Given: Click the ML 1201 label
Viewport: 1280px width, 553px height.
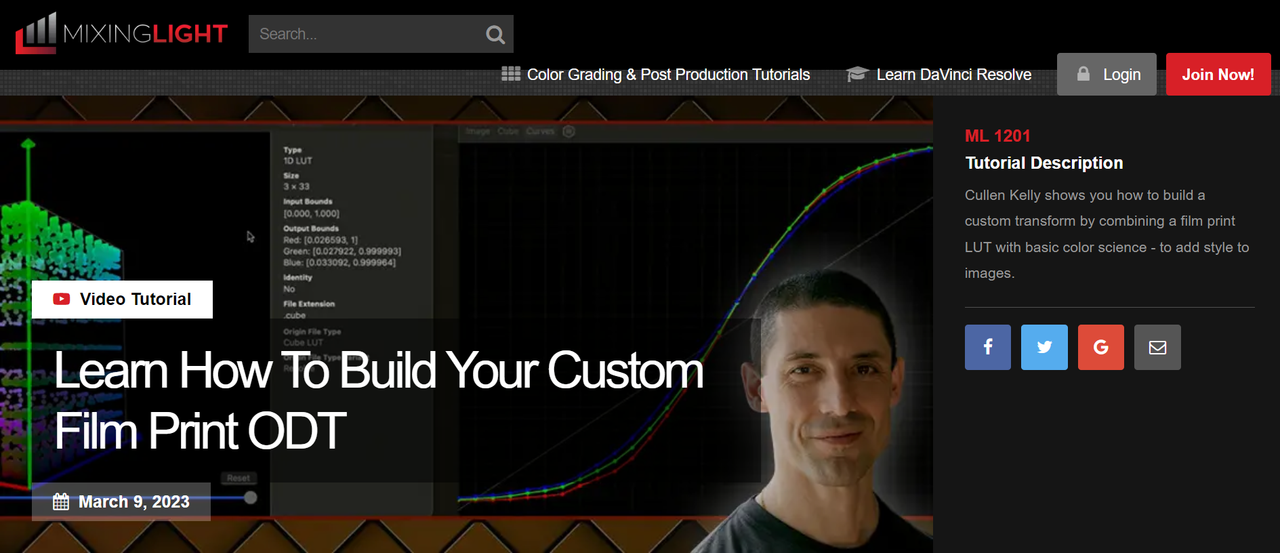Looking at the screenshot, I should coord(998,136).
